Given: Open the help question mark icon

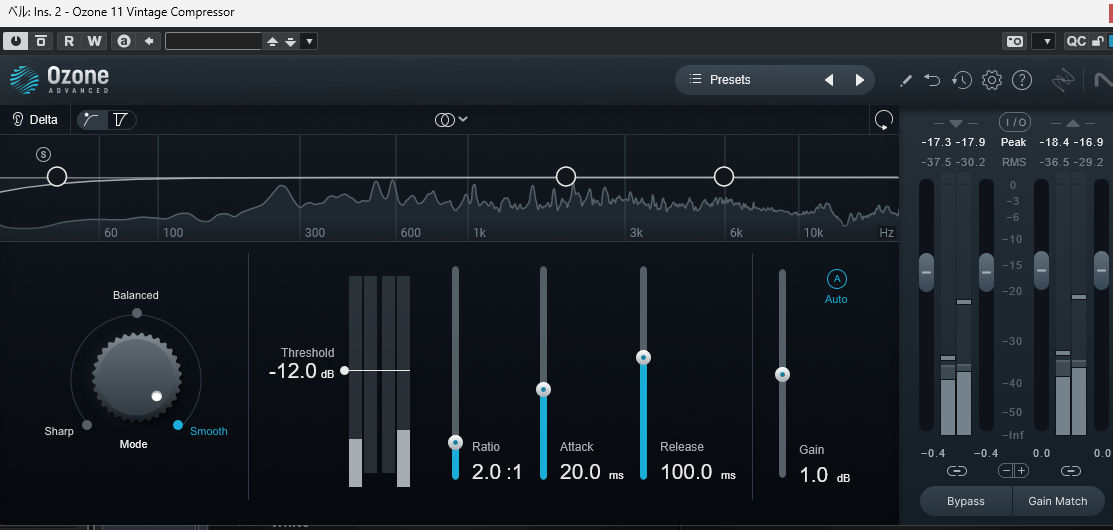Looking at the screenshot, I should pos(1021,80).
